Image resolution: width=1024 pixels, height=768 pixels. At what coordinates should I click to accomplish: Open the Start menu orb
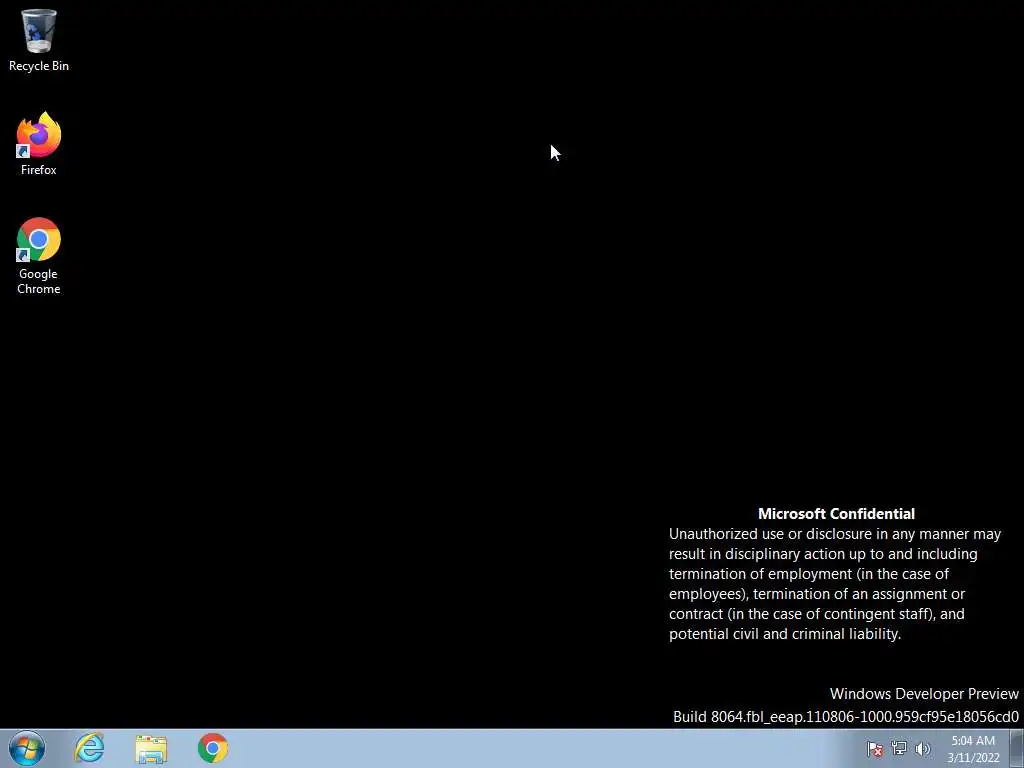(27, 748)
